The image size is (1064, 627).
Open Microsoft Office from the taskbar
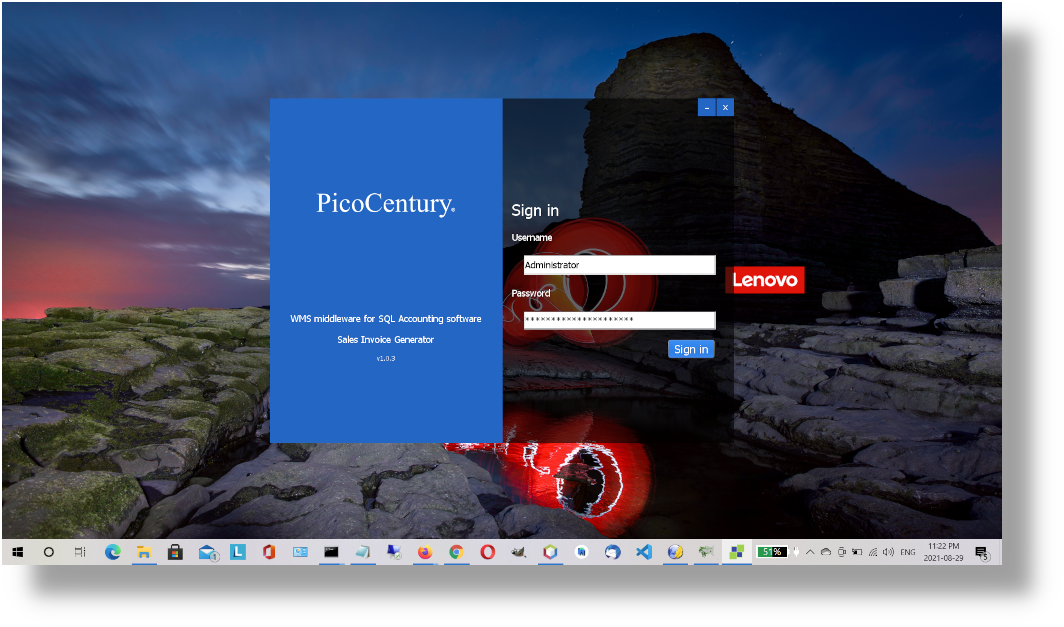click(269, 552)
